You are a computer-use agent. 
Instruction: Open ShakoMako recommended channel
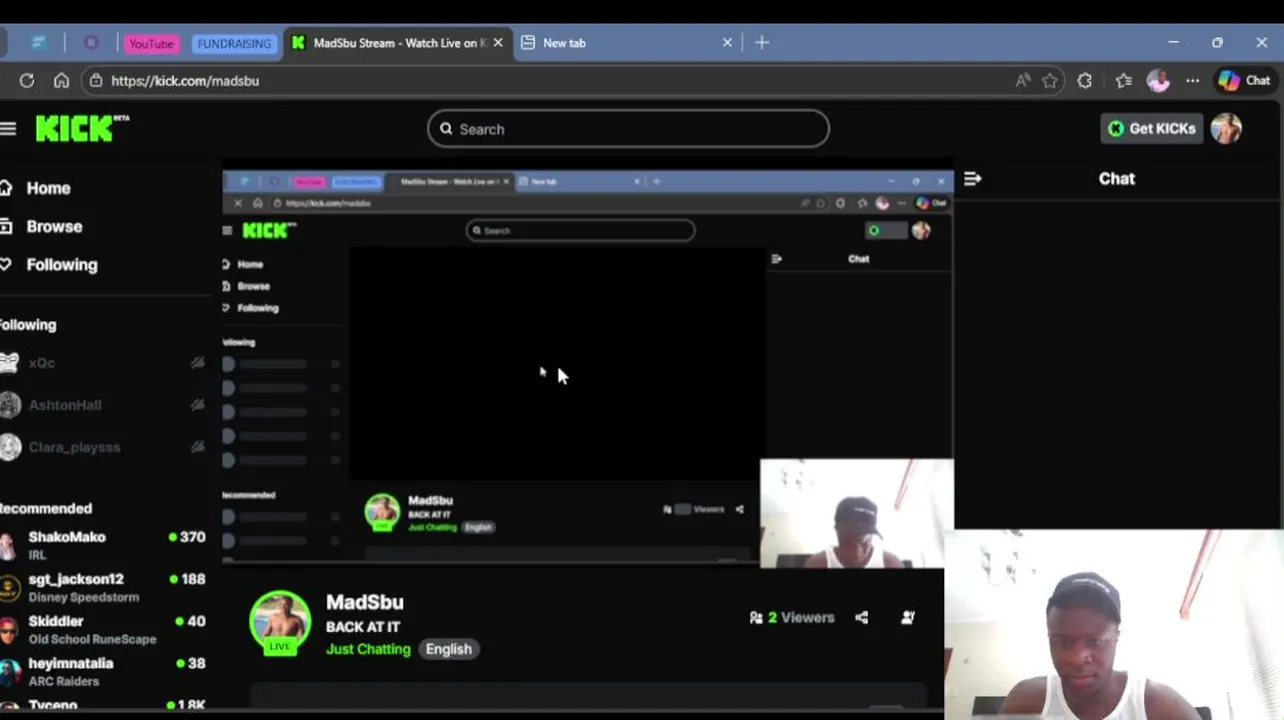pyautogui.click(x=103, y=545)
